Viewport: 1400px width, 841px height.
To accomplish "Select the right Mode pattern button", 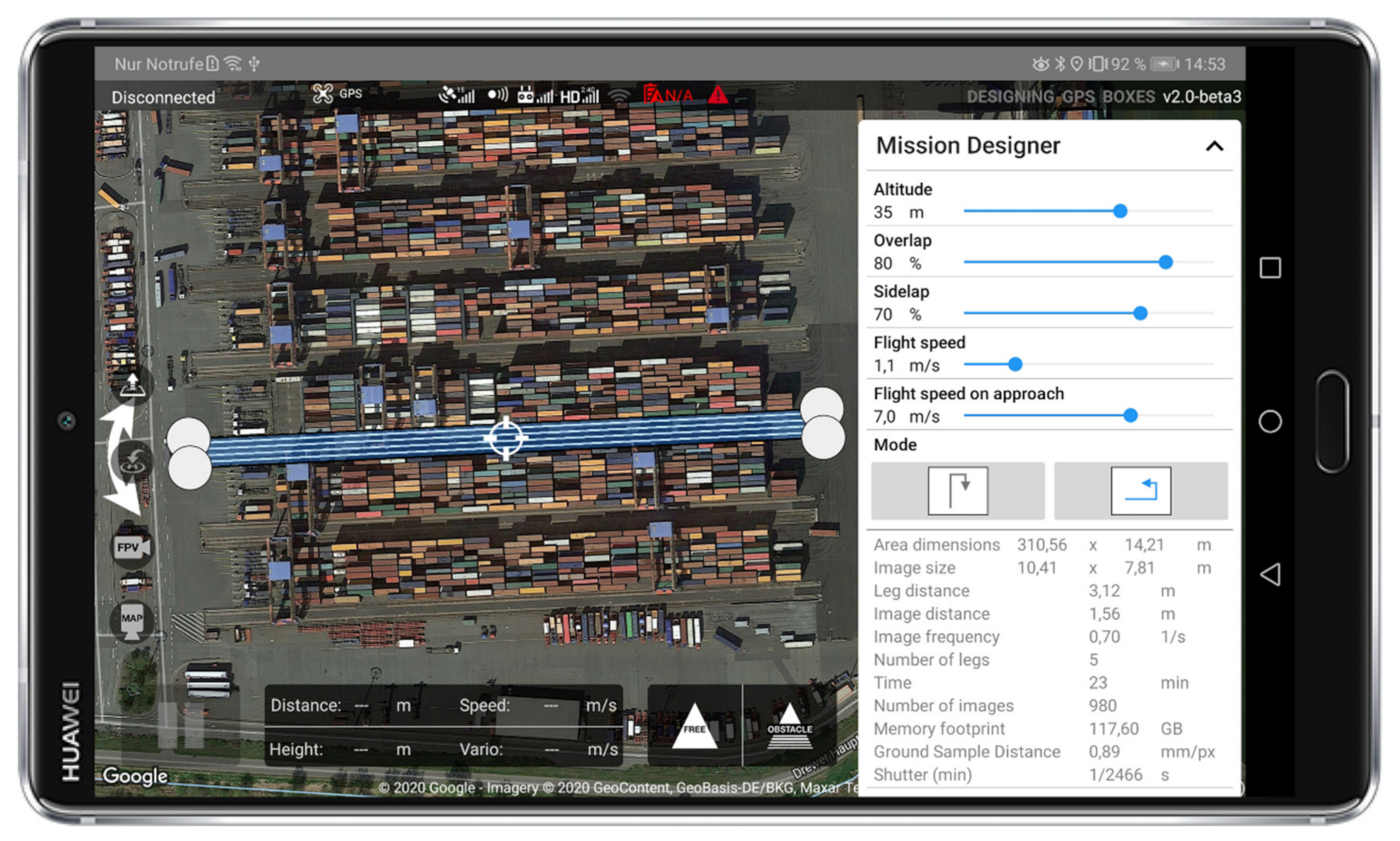I will pos(1140,491).
